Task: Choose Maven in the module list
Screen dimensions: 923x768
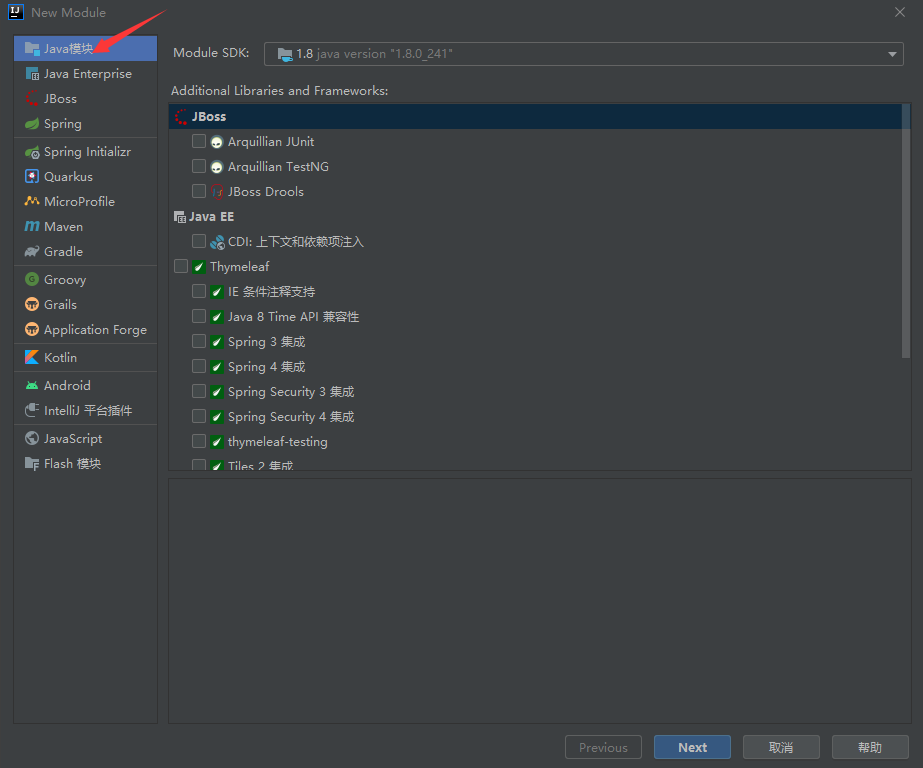Action: [x=85, y=227]
